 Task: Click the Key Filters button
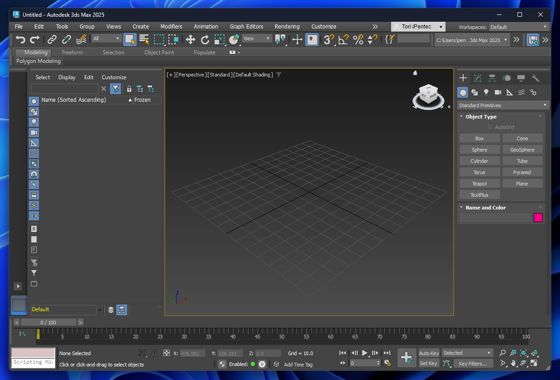(x=473, y=364)
